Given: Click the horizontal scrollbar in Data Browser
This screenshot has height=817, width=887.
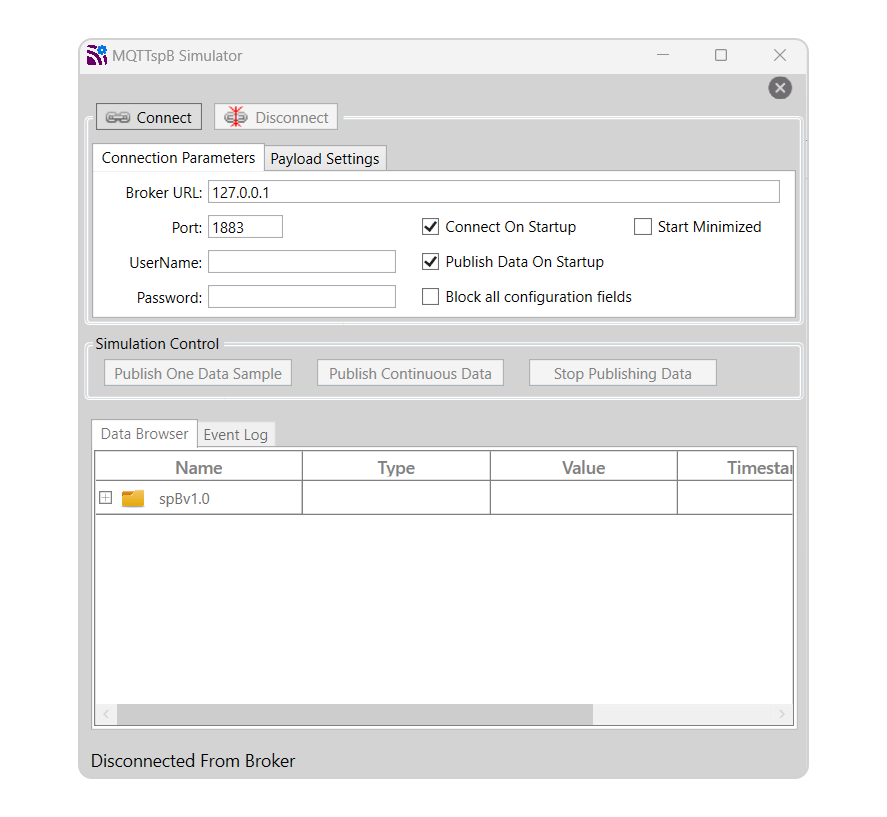Looking at the screenshot, I should 354,714.
